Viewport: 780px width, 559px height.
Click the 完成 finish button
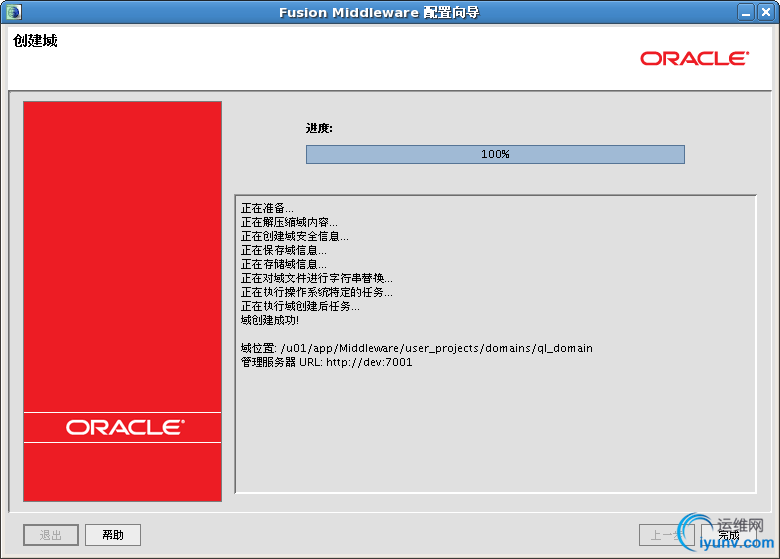coord(728,535)
